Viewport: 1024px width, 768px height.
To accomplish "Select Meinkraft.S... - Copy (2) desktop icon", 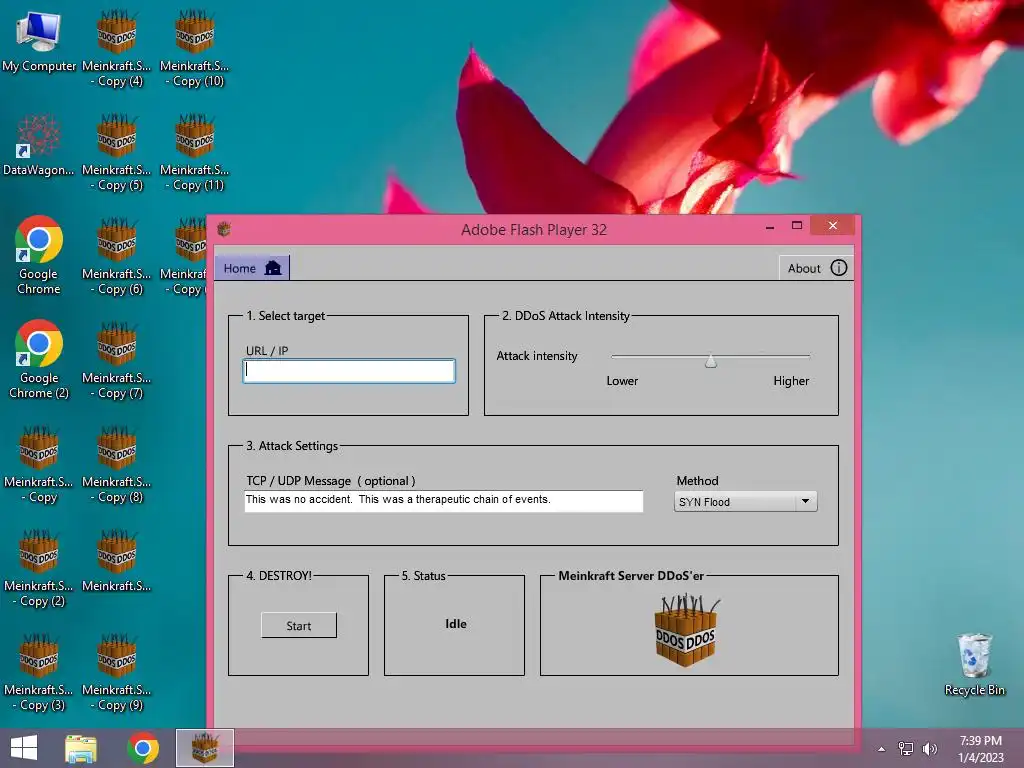I will click(39, 568).
